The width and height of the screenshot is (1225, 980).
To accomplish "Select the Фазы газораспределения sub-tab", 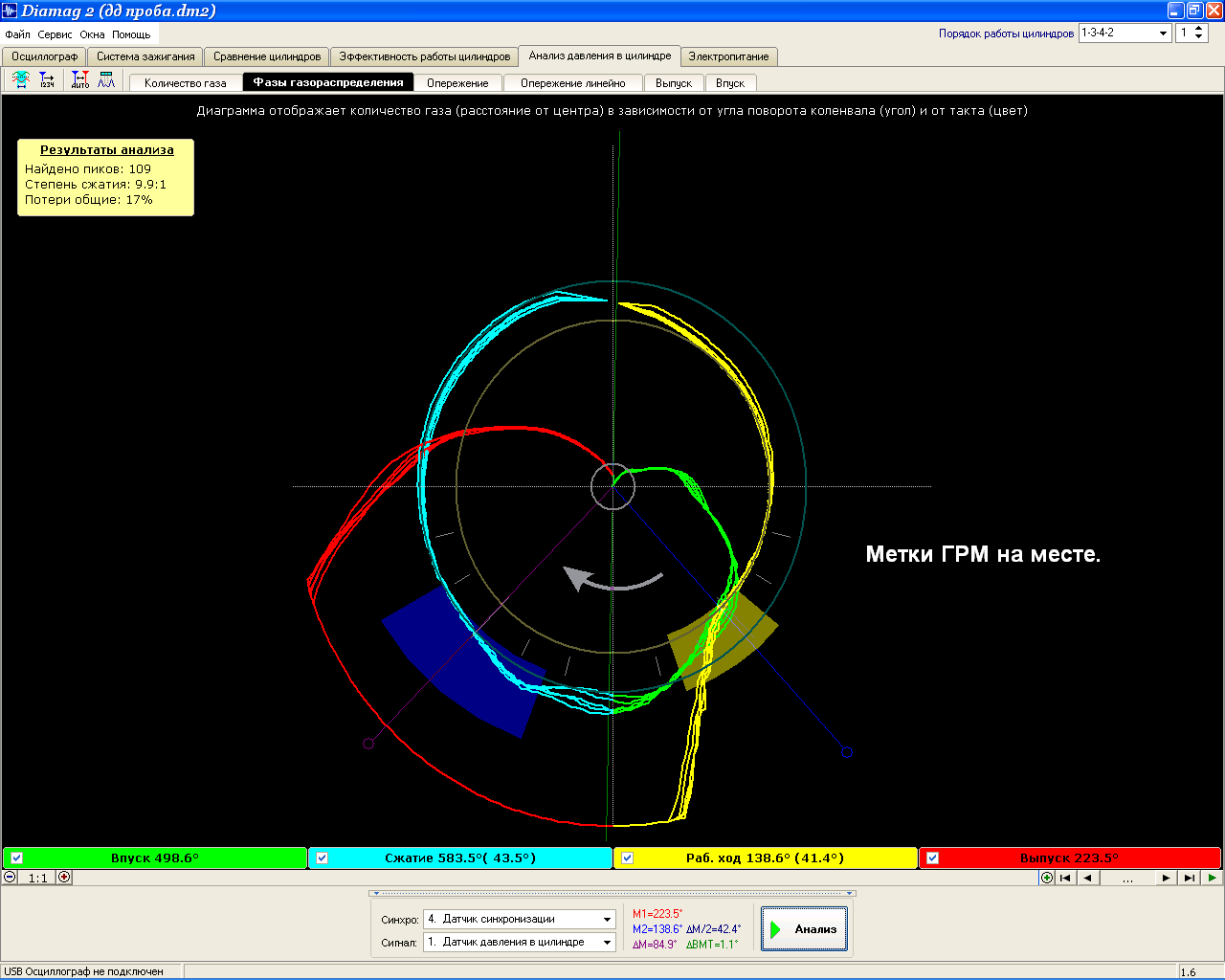I will (328, 82).
